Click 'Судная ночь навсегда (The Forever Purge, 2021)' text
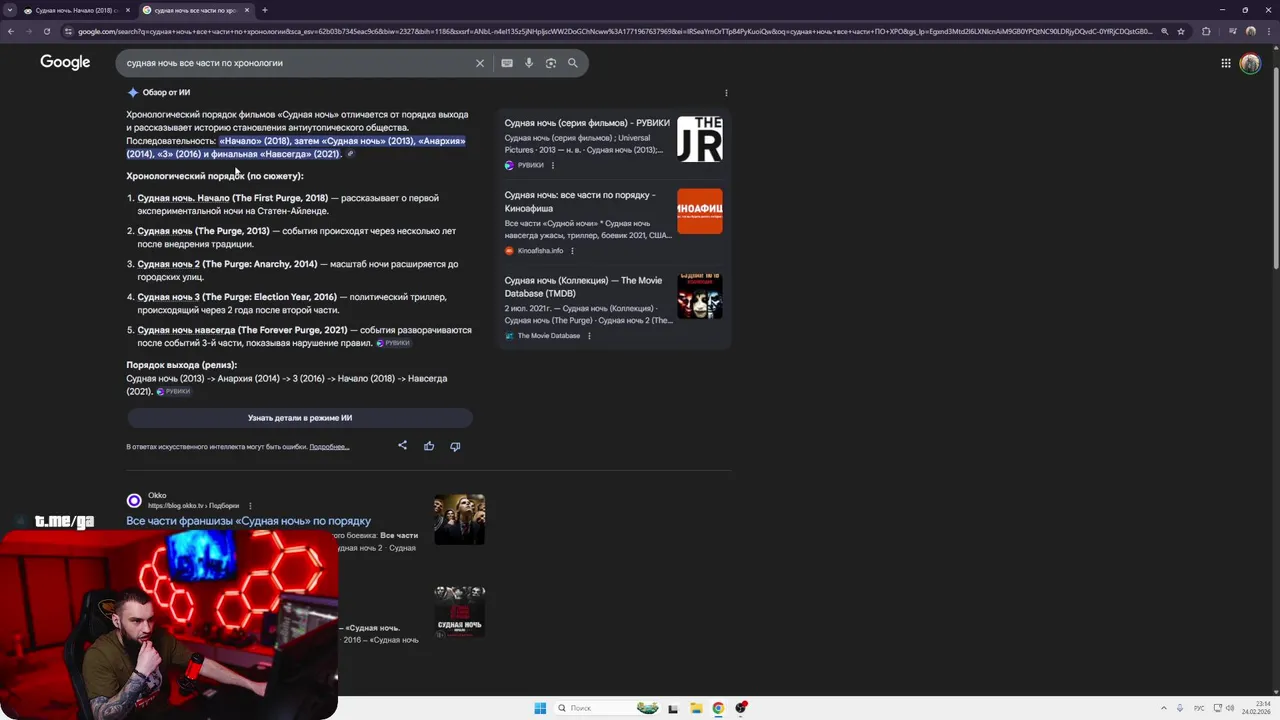Viewport: 1280px width, 720px height. click(242, 330)
